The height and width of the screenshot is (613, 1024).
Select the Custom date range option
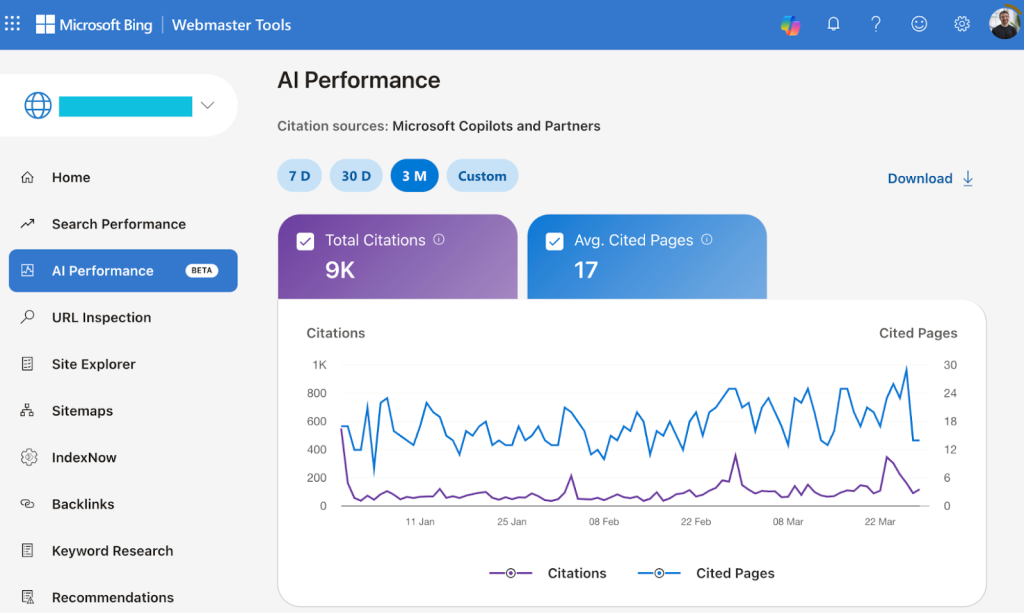482,176
